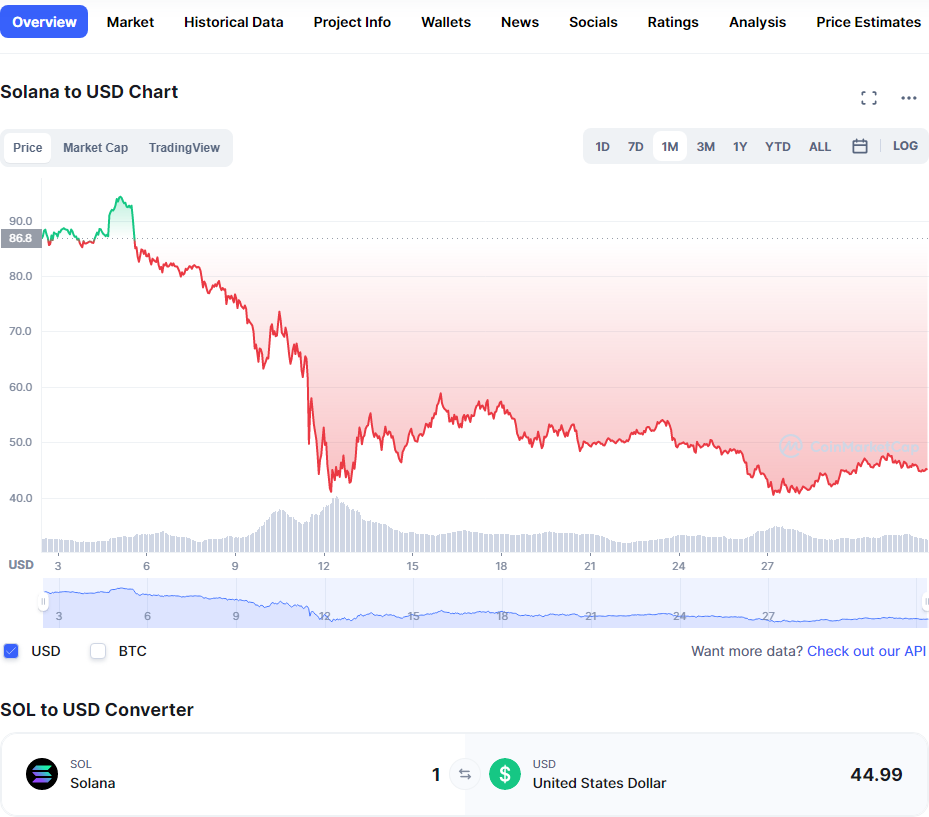Set chart range to 7D
Screen dimensions: 929x817
coord(636,146)
